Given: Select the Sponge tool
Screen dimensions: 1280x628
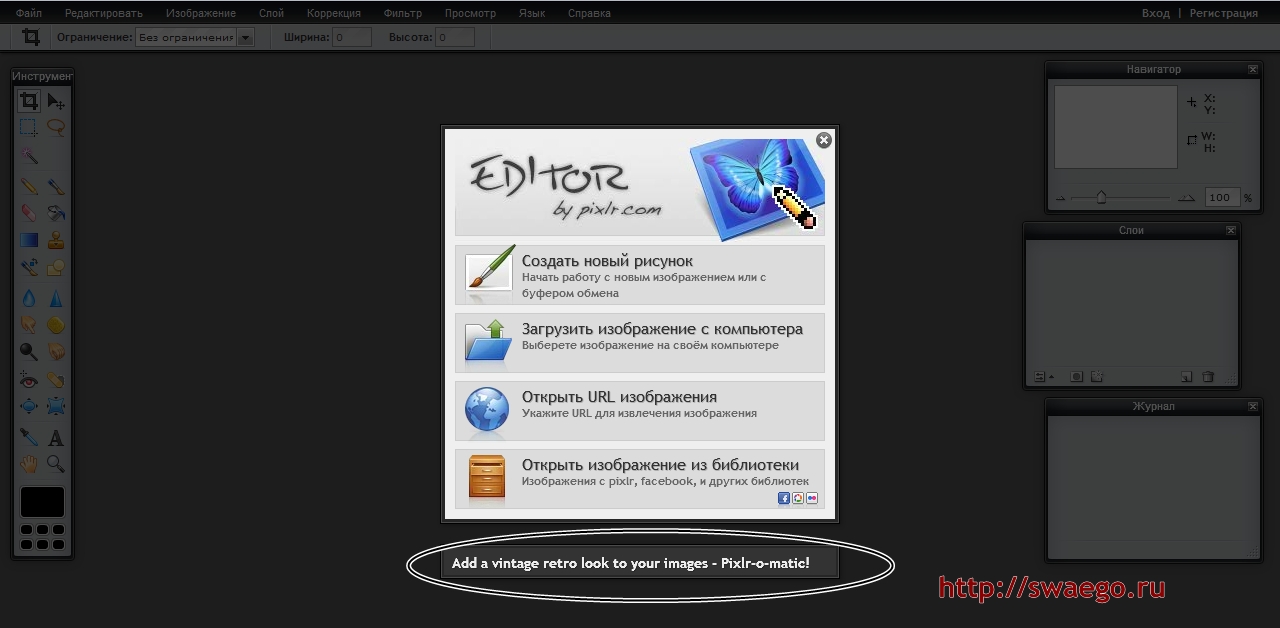Looking at the screenshot, I should coord(56,324).
